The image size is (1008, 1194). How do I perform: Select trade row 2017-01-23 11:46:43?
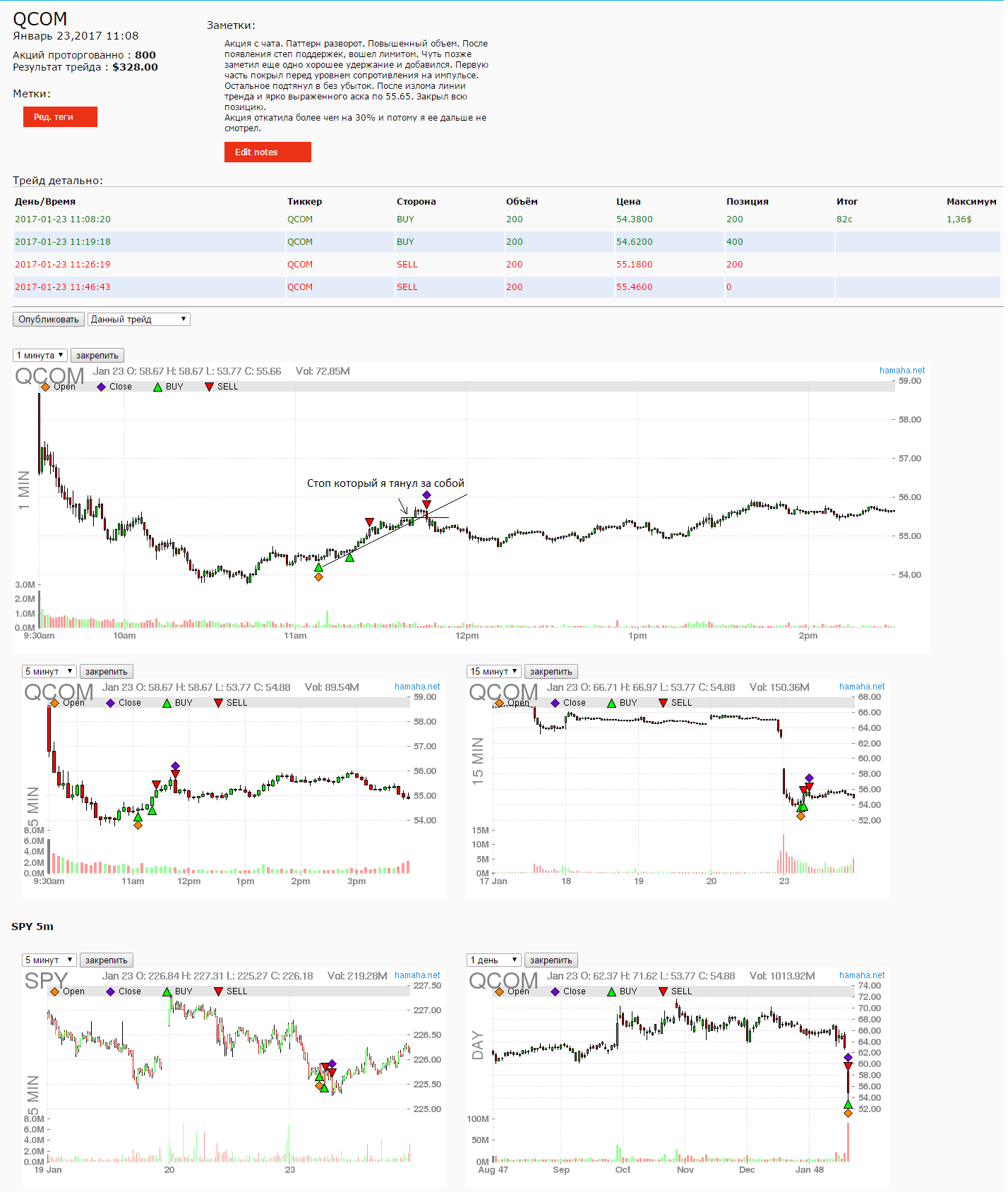pyautogui.click(x=507, y=287)
